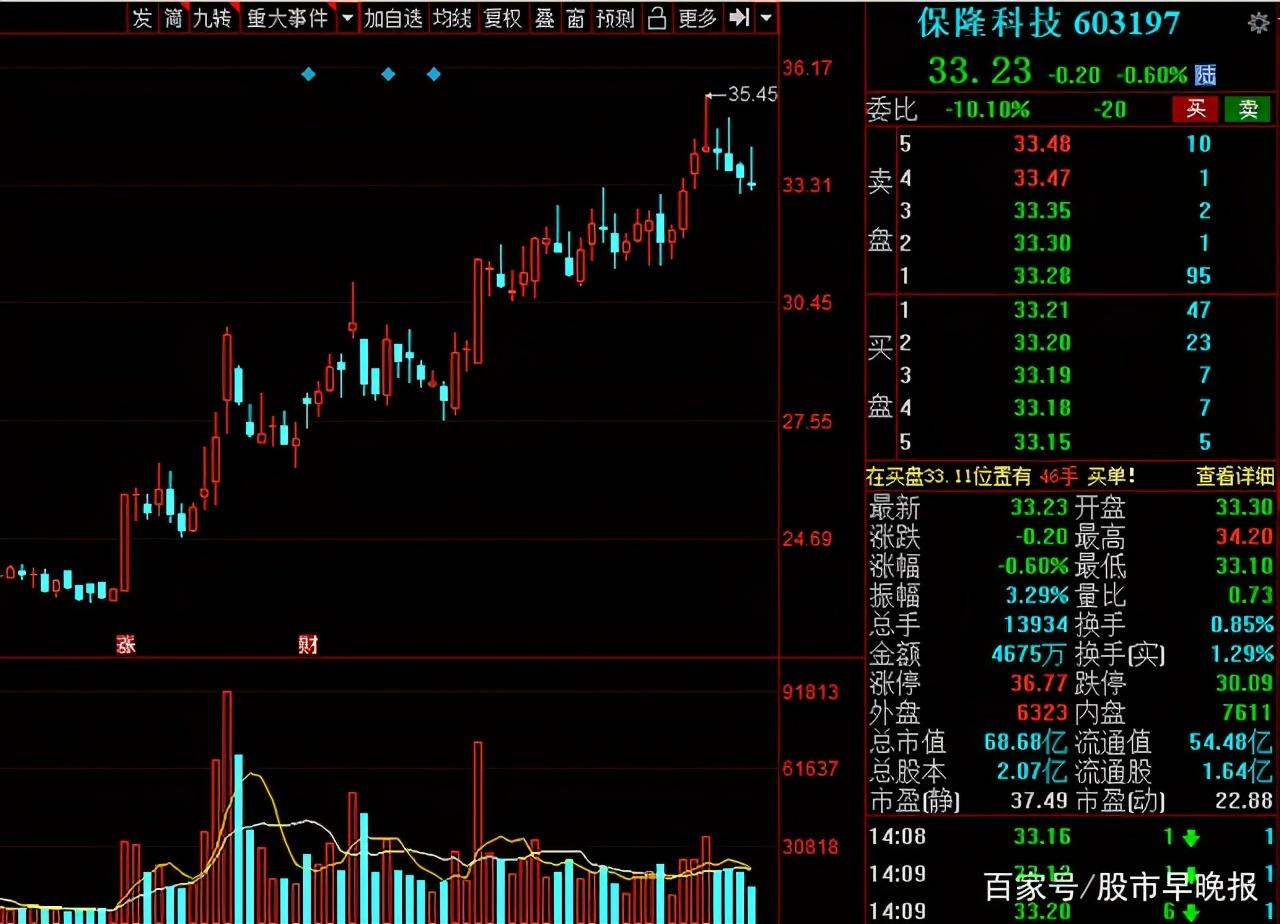This screenshot has width=1280, height=924.
Task: Expand the 更多 more options menu
Action: [x=698, y=18]
